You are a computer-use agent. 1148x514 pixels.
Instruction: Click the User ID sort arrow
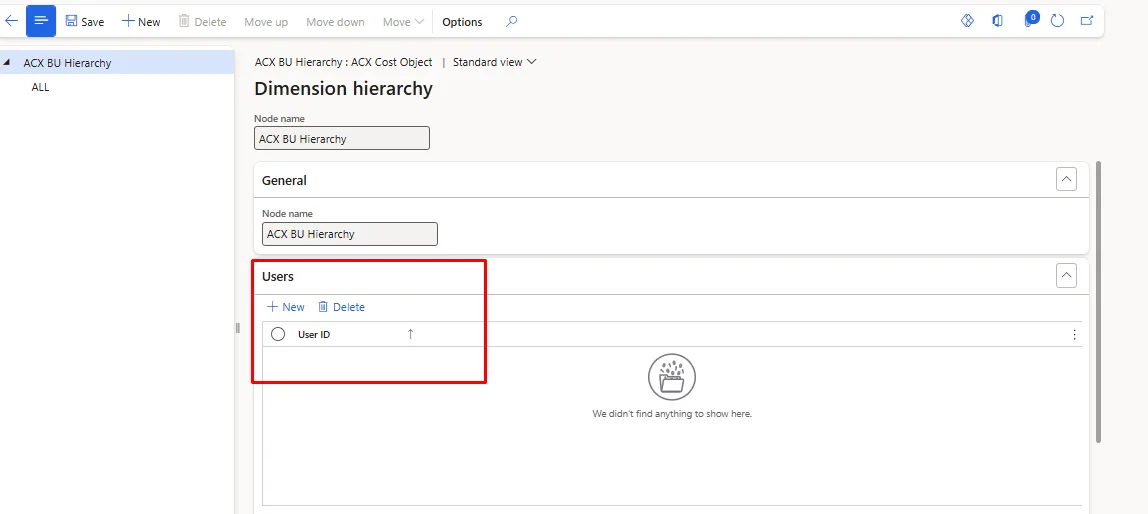(410, 334)
